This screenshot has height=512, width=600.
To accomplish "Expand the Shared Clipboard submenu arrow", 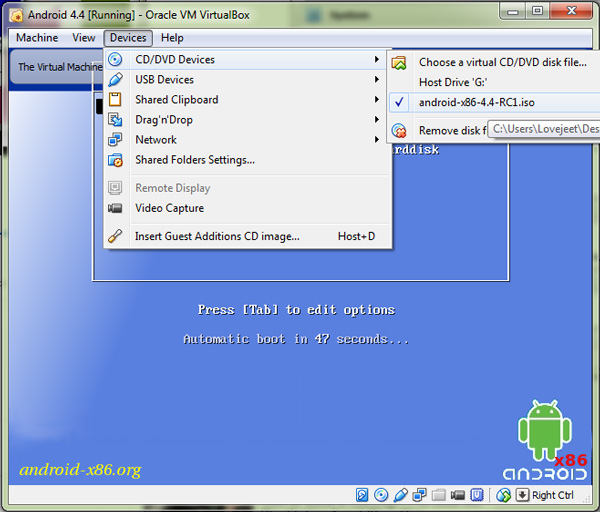I will pos(377,99).
